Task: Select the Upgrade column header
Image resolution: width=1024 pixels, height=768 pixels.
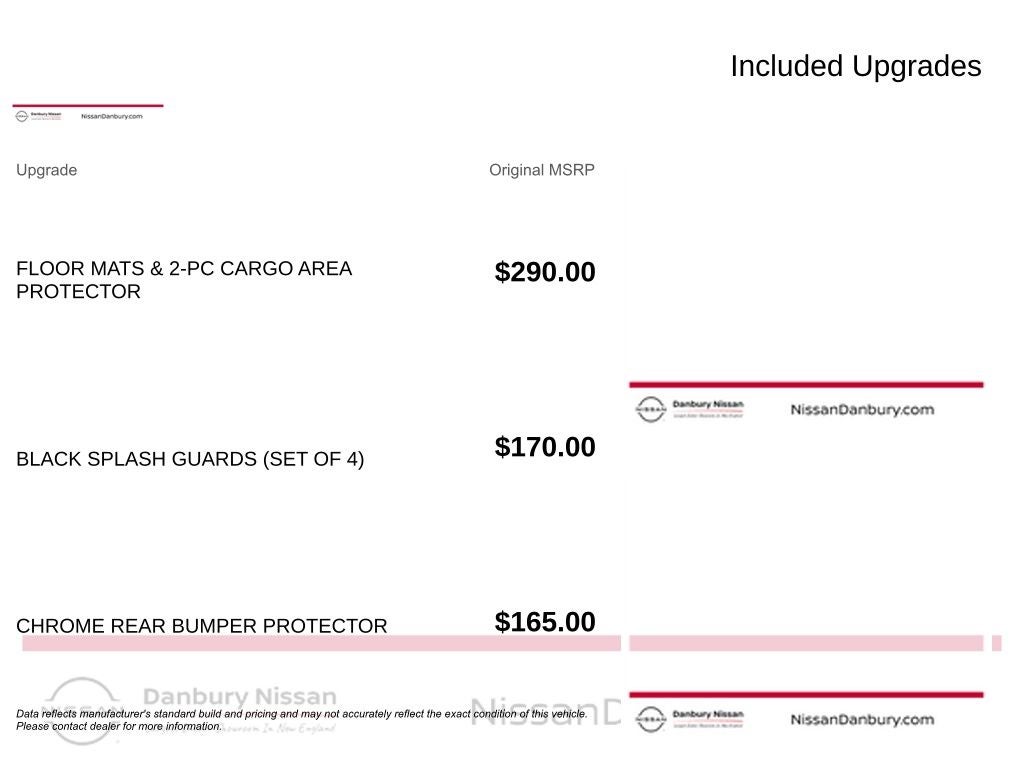Action: [46, 170]
